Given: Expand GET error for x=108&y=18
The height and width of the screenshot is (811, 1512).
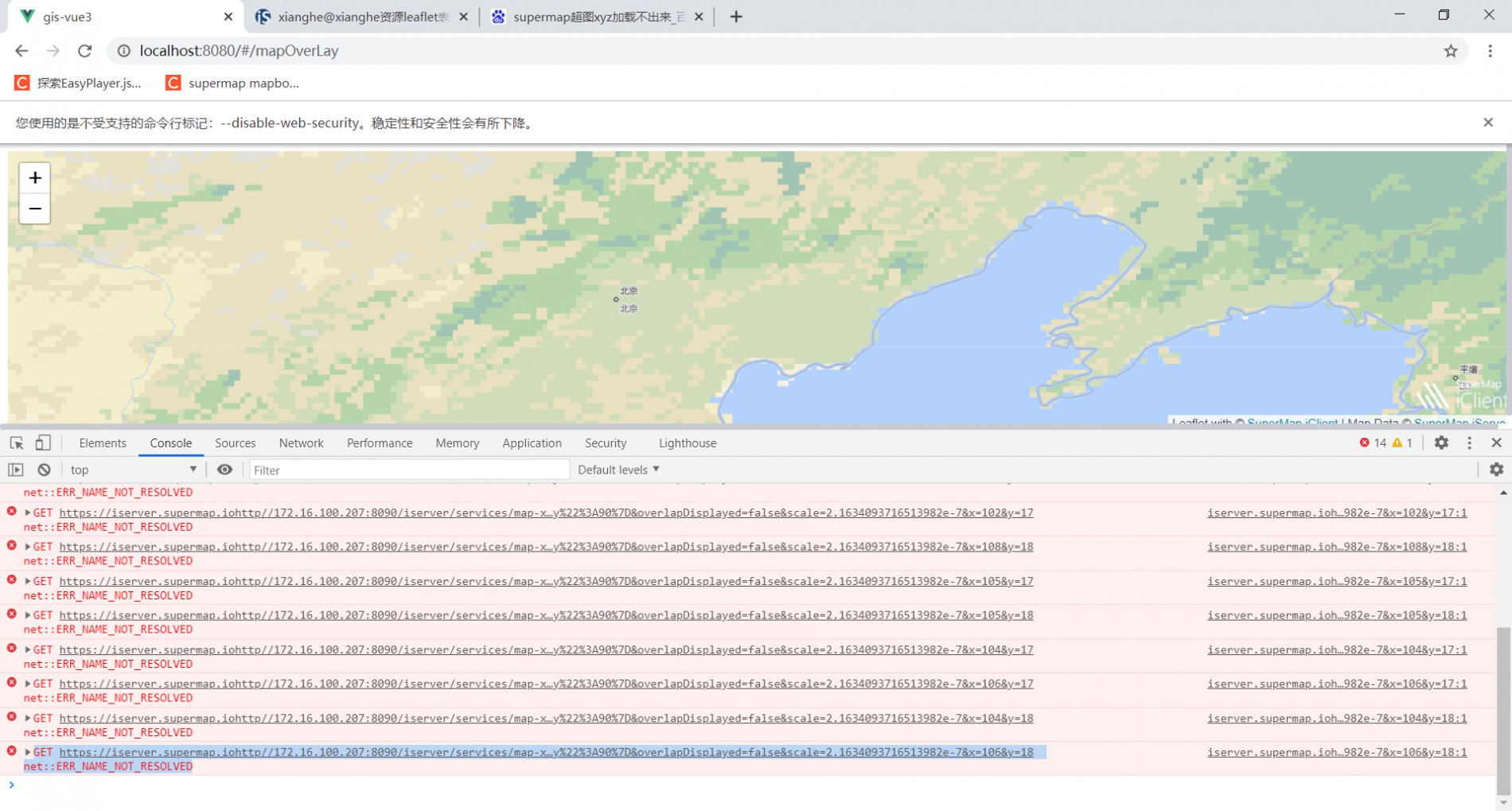Looking at the screenshot, I should 28,548.
